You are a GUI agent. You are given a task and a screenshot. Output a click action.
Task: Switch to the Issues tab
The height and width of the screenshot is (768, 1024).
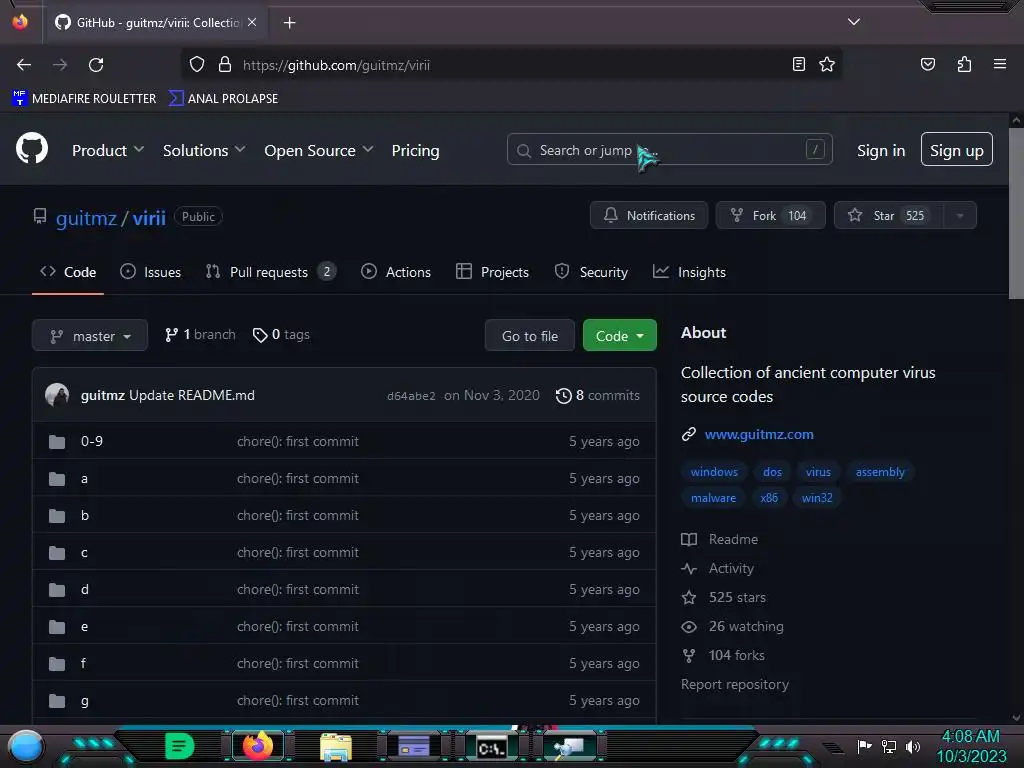tap(151, 272)
